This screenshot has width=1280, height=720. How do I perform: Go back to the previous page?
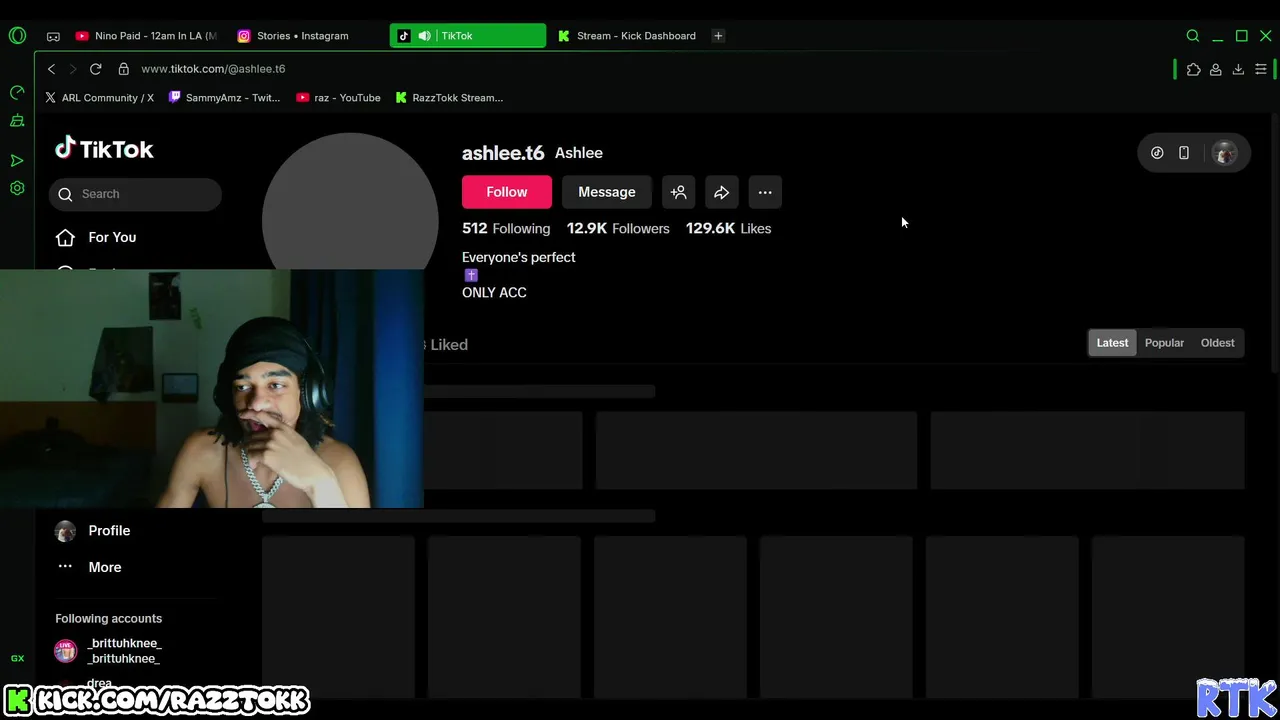52,69
